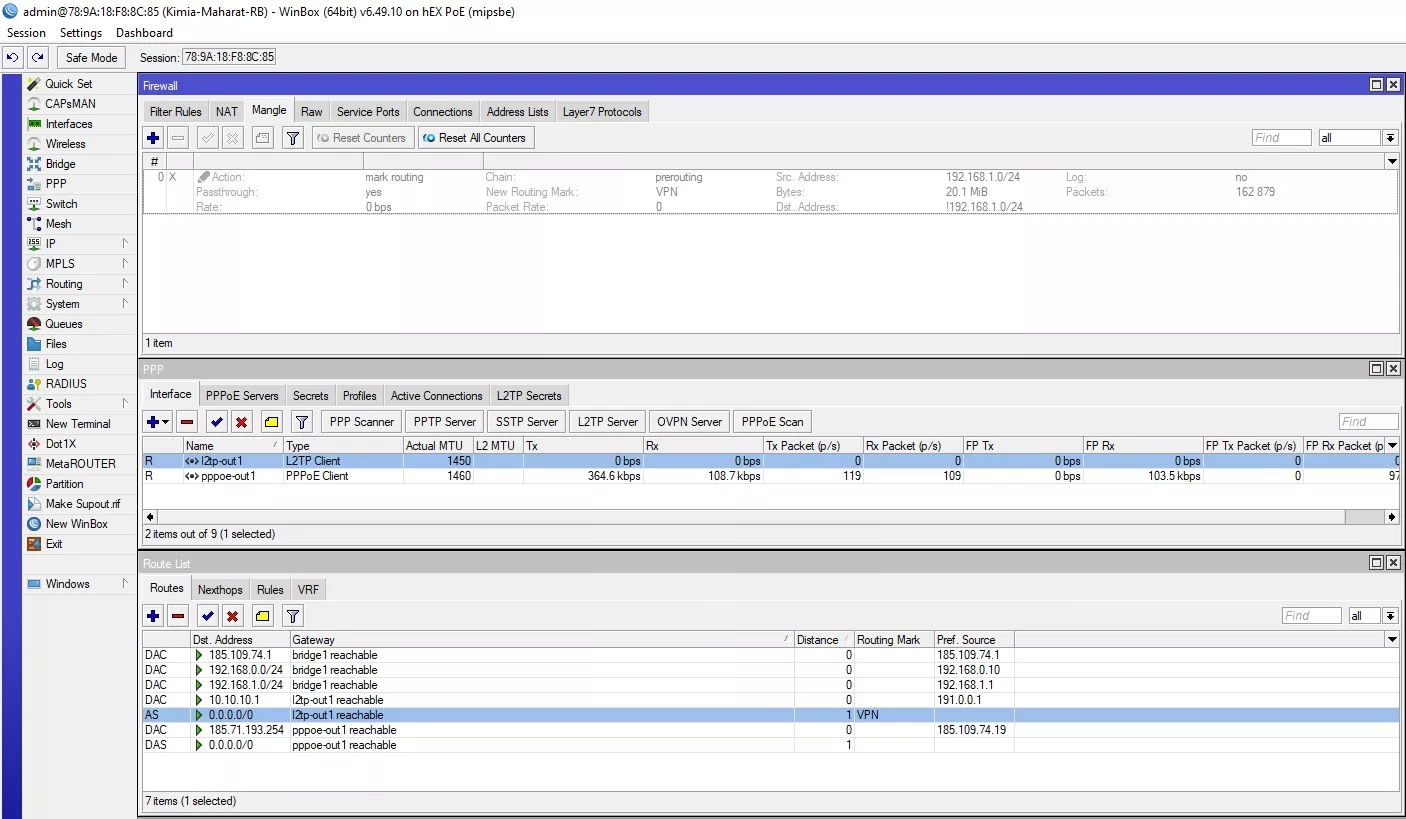Switch to the Address Lists tab

pos(518,112)
